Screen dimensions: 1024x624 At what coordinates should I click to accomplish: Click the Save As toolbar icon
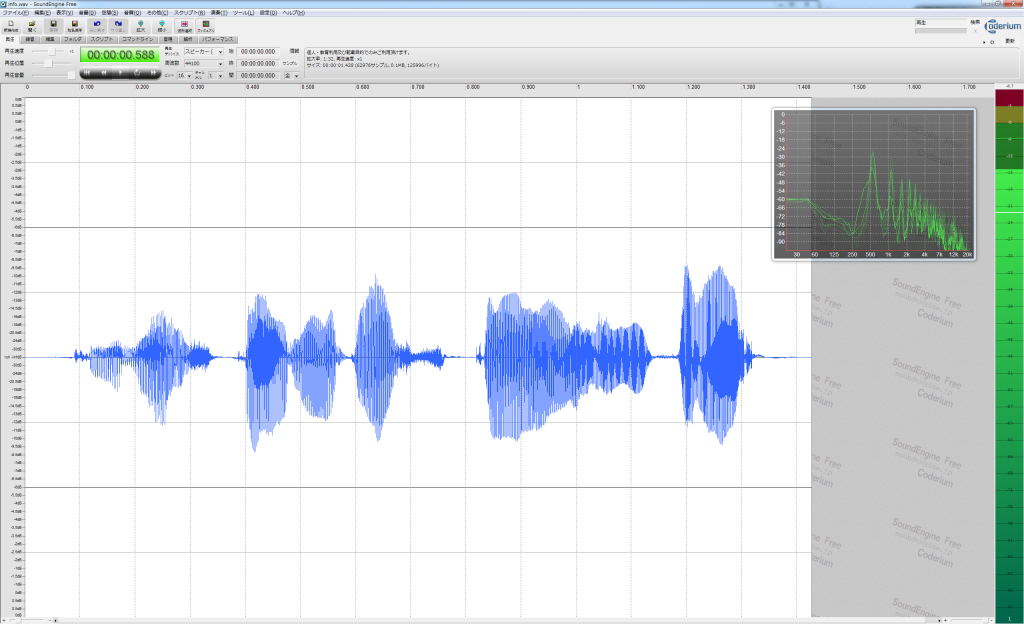tap(75, 26)
